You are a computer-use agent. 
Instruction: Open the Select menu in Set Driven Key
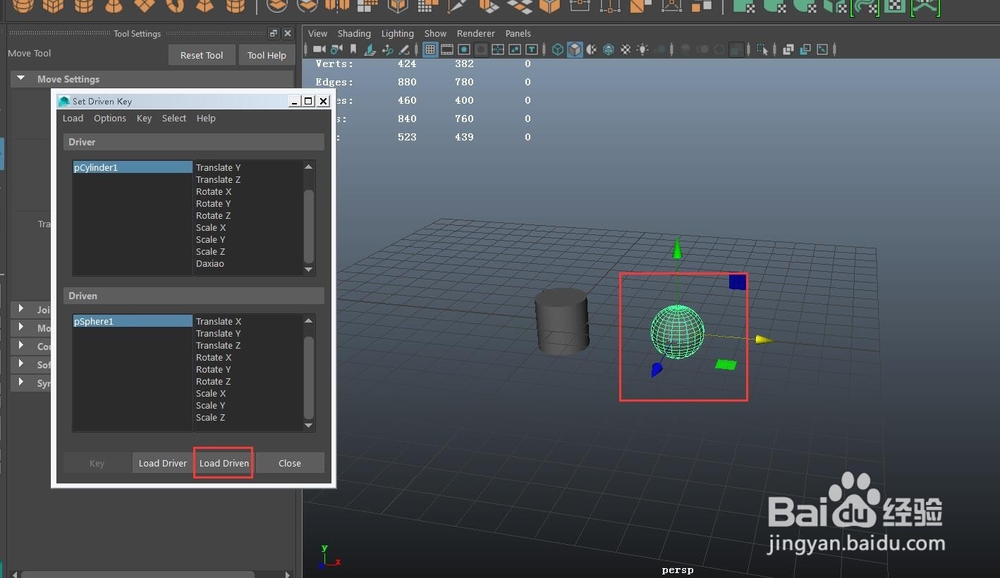pyautogui.click(x=174, y=118)
